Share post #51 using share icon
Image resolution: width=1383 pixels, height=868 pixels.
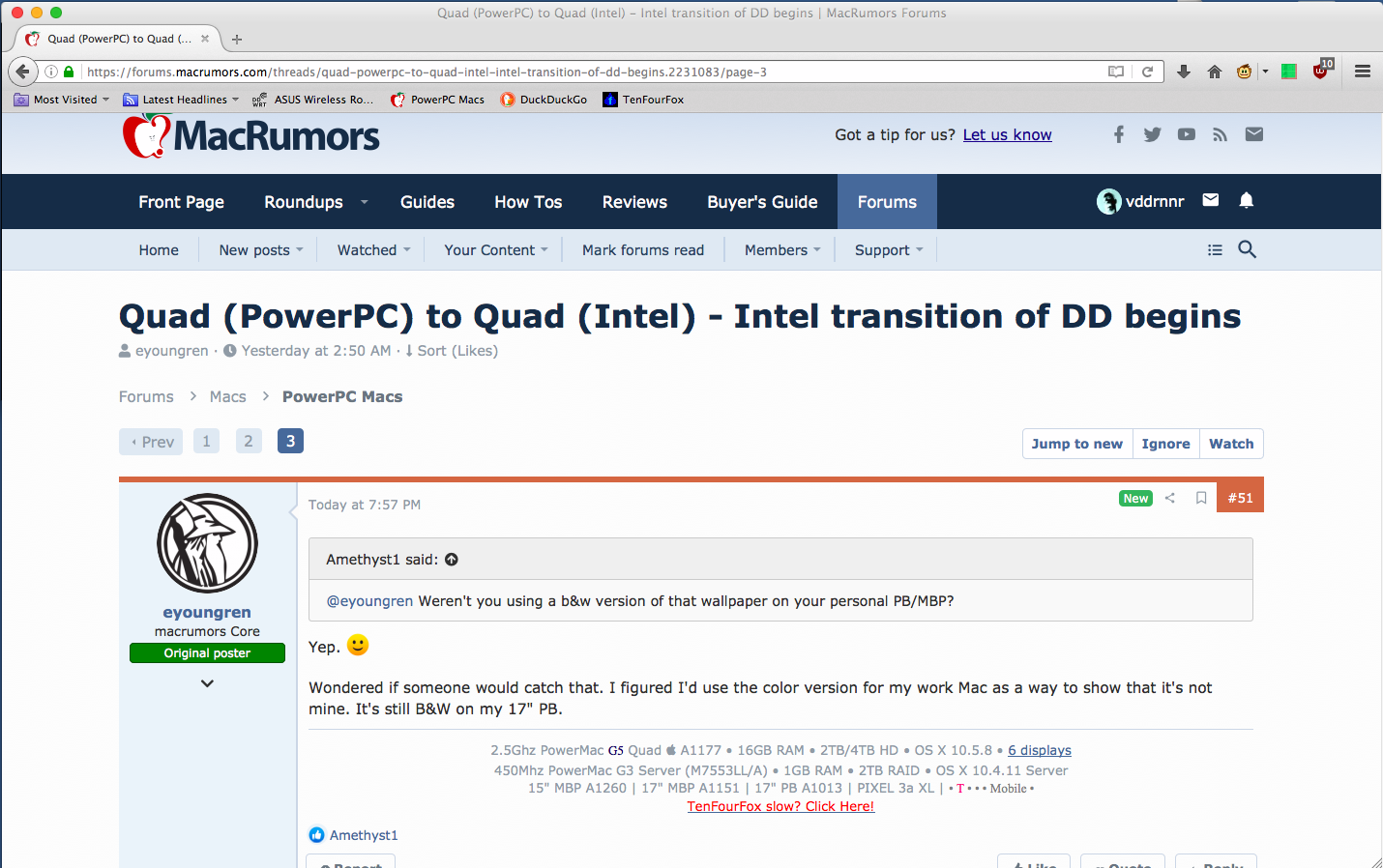[1170, 498]
